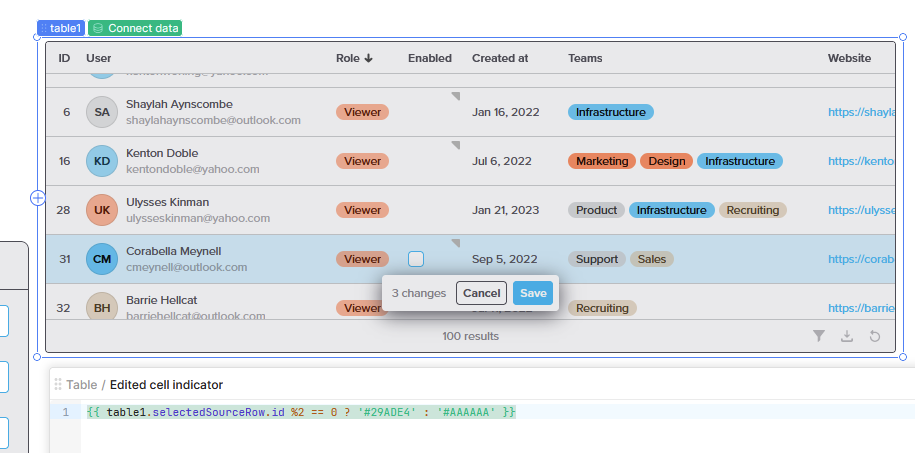Click the SA avatar for Shaylah Aynscombe

[x=102, y=112]
